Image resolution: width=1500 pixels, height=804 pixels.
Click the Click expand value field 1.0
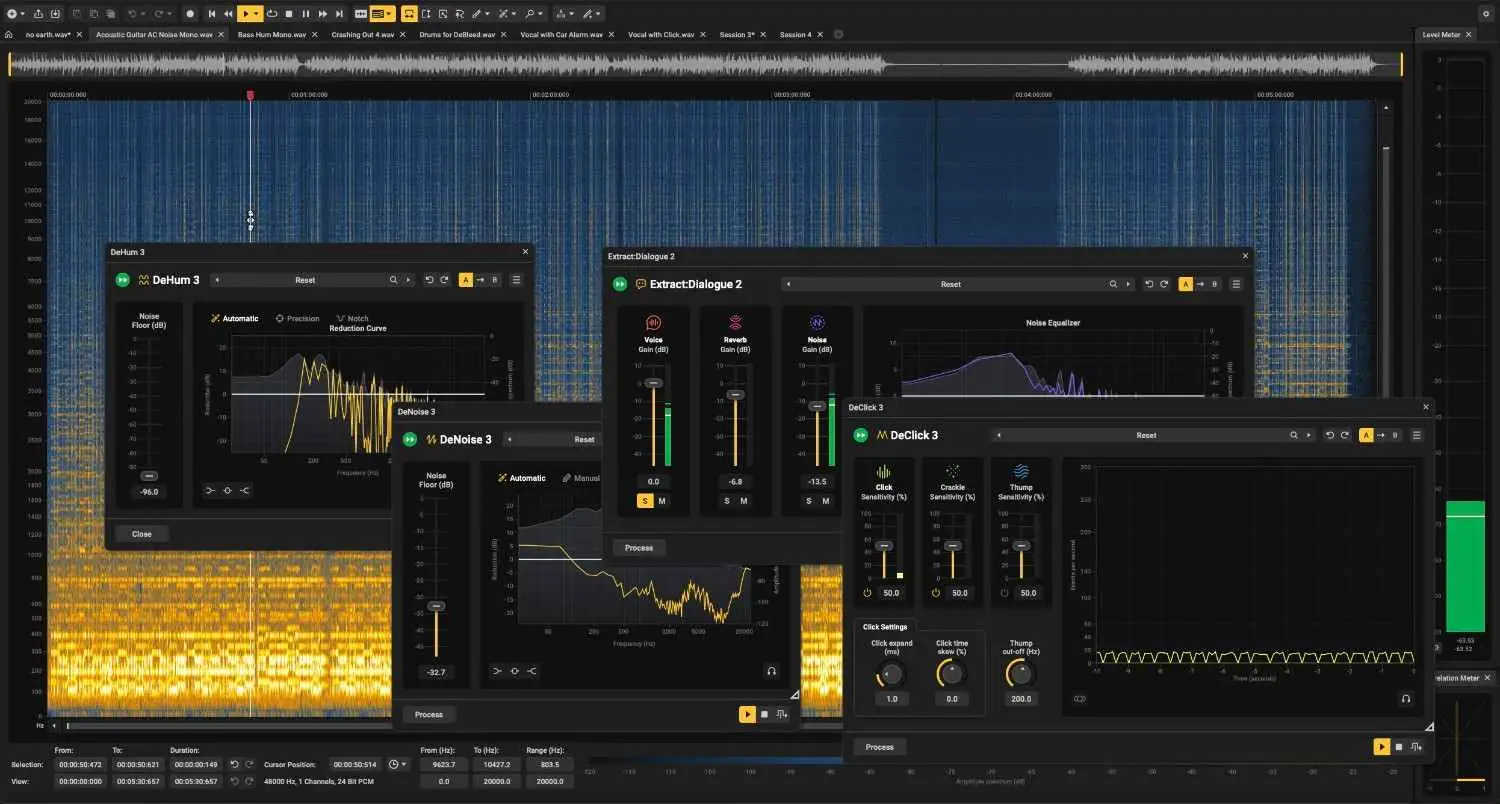(x=891, y=699)
